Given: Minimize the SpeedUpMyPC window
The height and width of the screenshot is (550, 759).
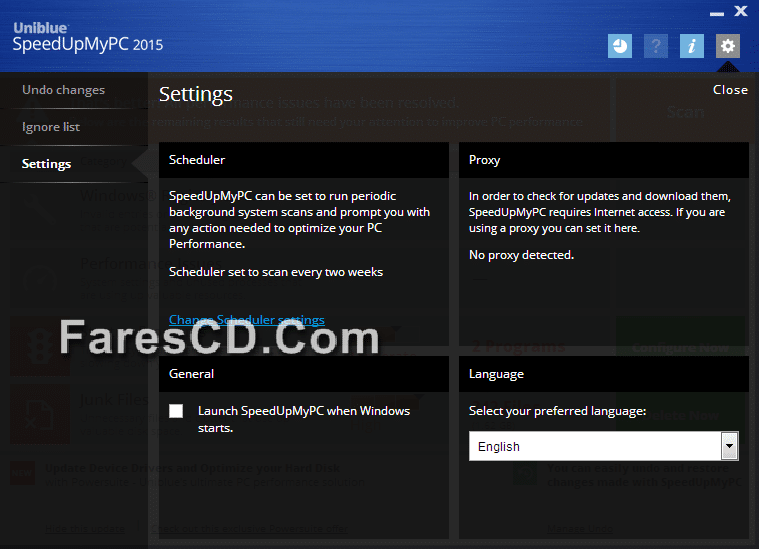Looking at the screenshot, I should [717, 13].
